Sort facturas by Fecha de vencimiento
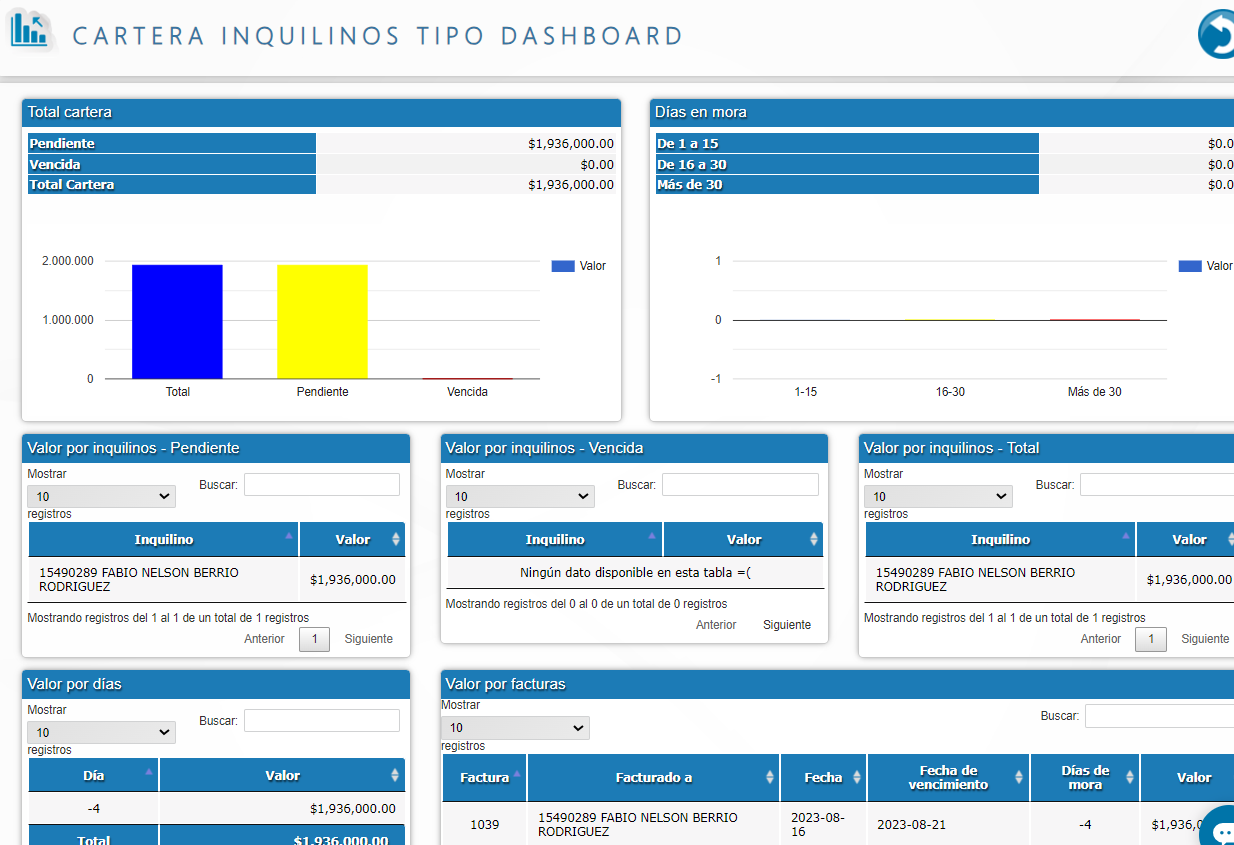 pos(948,777)
